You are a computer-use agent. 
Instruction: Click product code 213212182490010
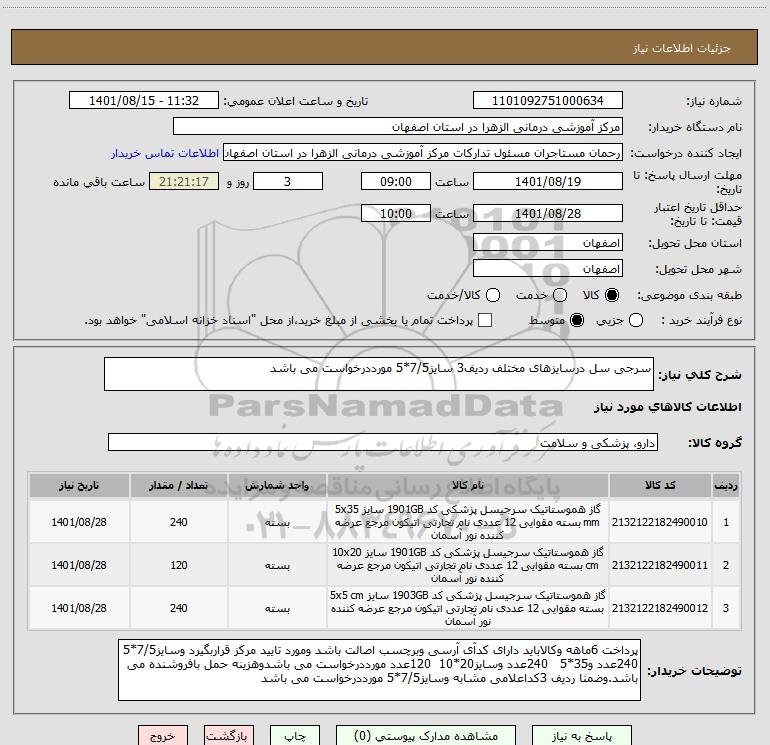pyautogui.click(x=660, y=522)
